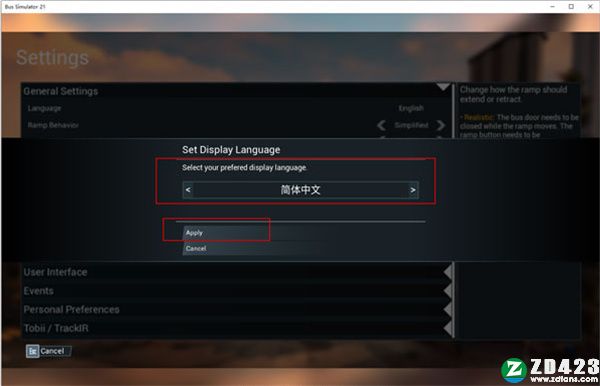Select the previous display language arrow
This screenshot has width=600, height=386.
(188, 190)
